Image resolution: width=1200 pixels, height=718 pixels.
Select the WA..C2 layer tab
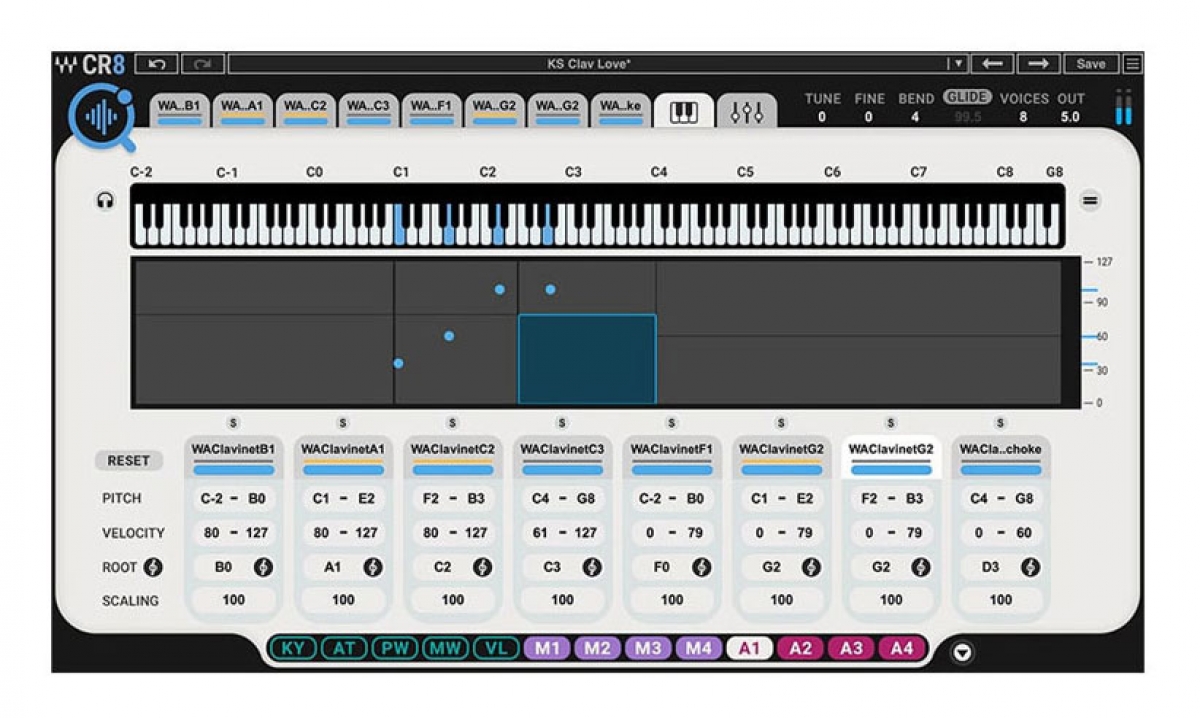coord(306,111)
